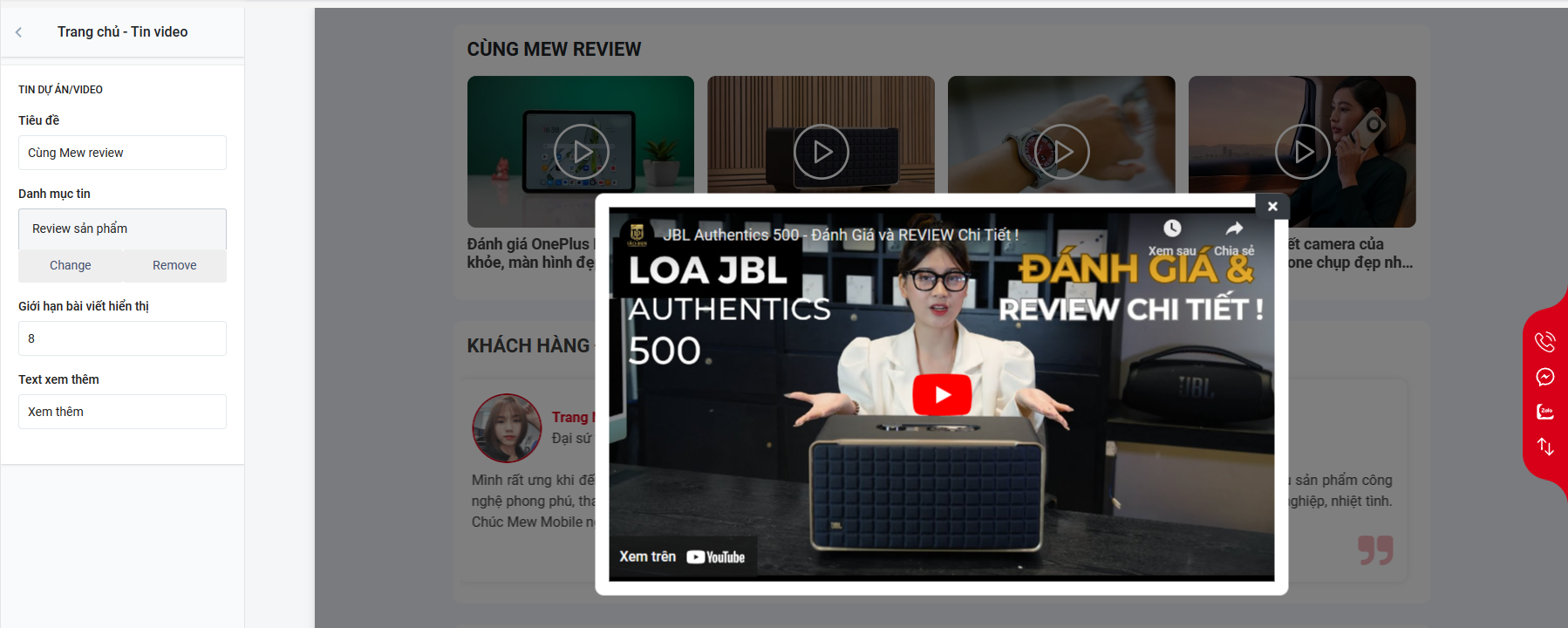
Task: Play the smartwatch video thumbnail
Action: click(x=1061, y=152)
